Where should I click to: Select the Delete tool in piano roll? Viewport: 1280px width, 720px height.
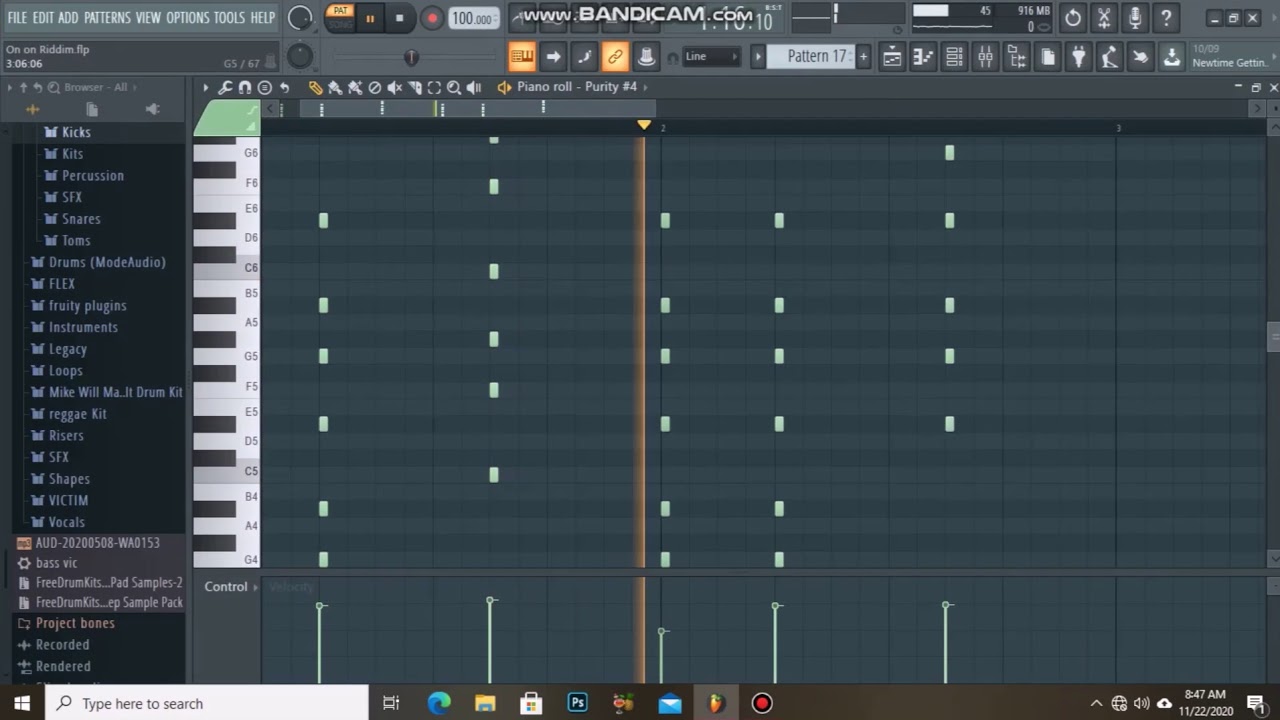[x=375, y=88]
